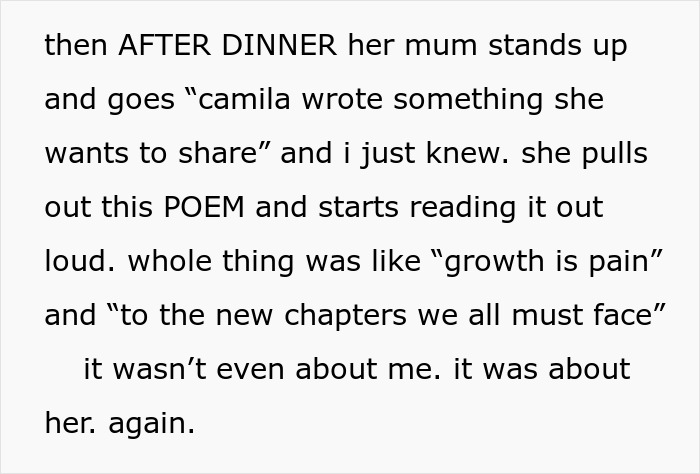Click the word "knew" in the text

(480, 154)
